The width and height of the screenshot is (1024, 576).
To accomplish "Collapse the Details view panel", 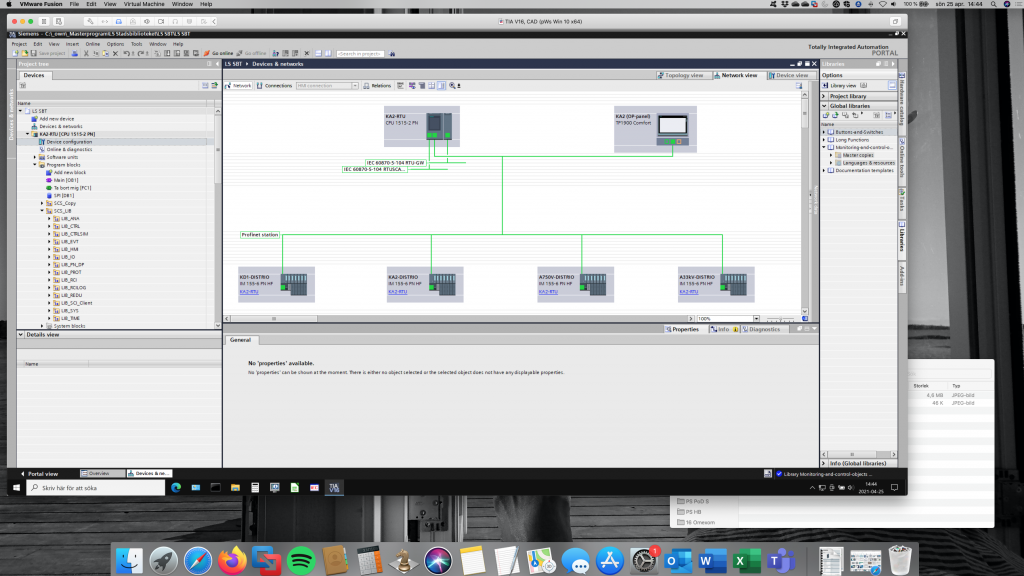I will click(x=21, y=334).
